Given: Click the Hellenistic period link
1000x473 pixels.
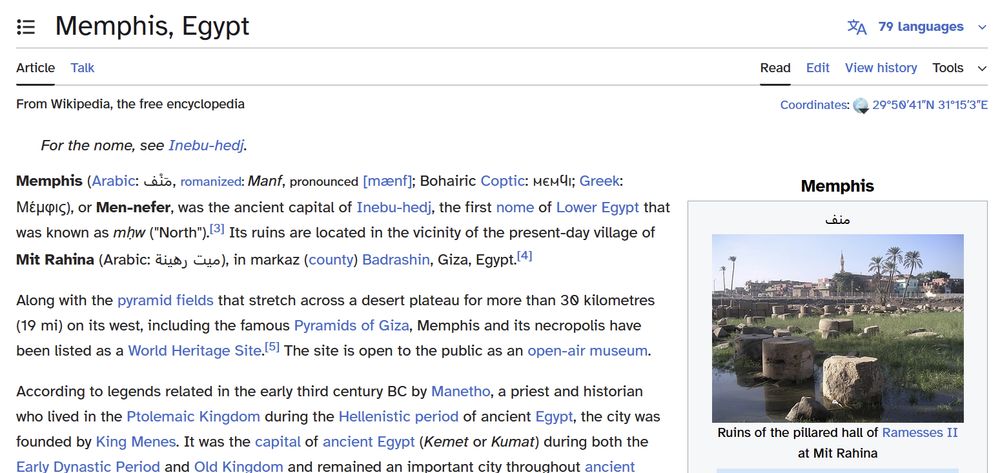Looking at the screenshot, I should 399,416.
